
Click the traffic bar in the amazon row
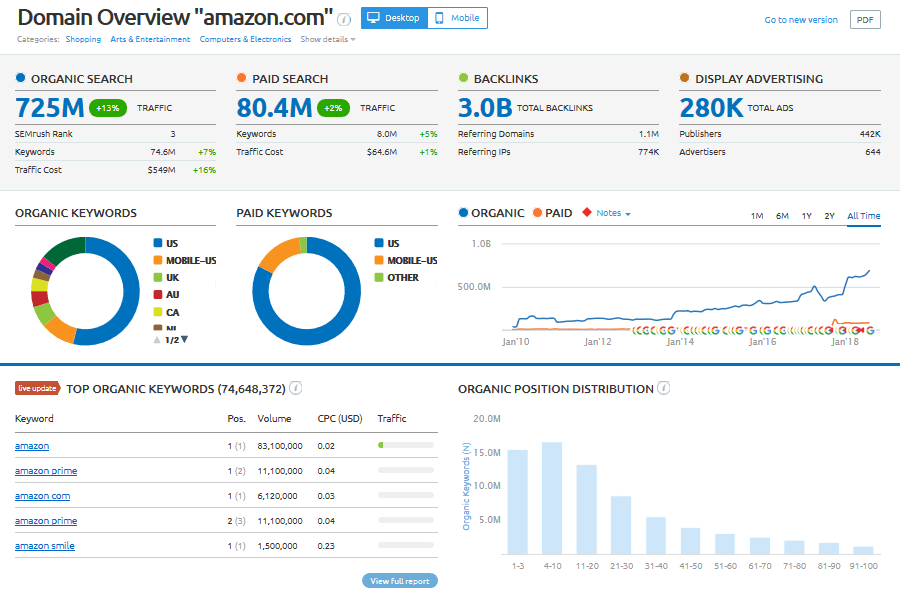pyautogui.click(x=406, y=445)
